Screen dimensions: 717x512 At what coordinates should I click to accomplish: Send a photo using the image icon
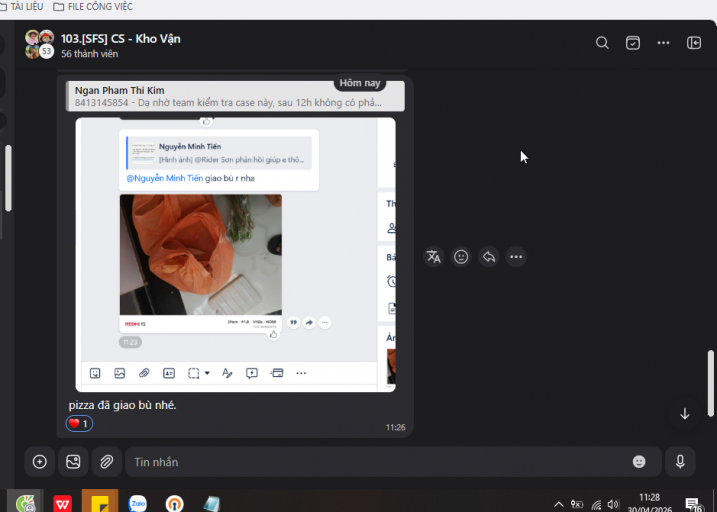(73, 462)
